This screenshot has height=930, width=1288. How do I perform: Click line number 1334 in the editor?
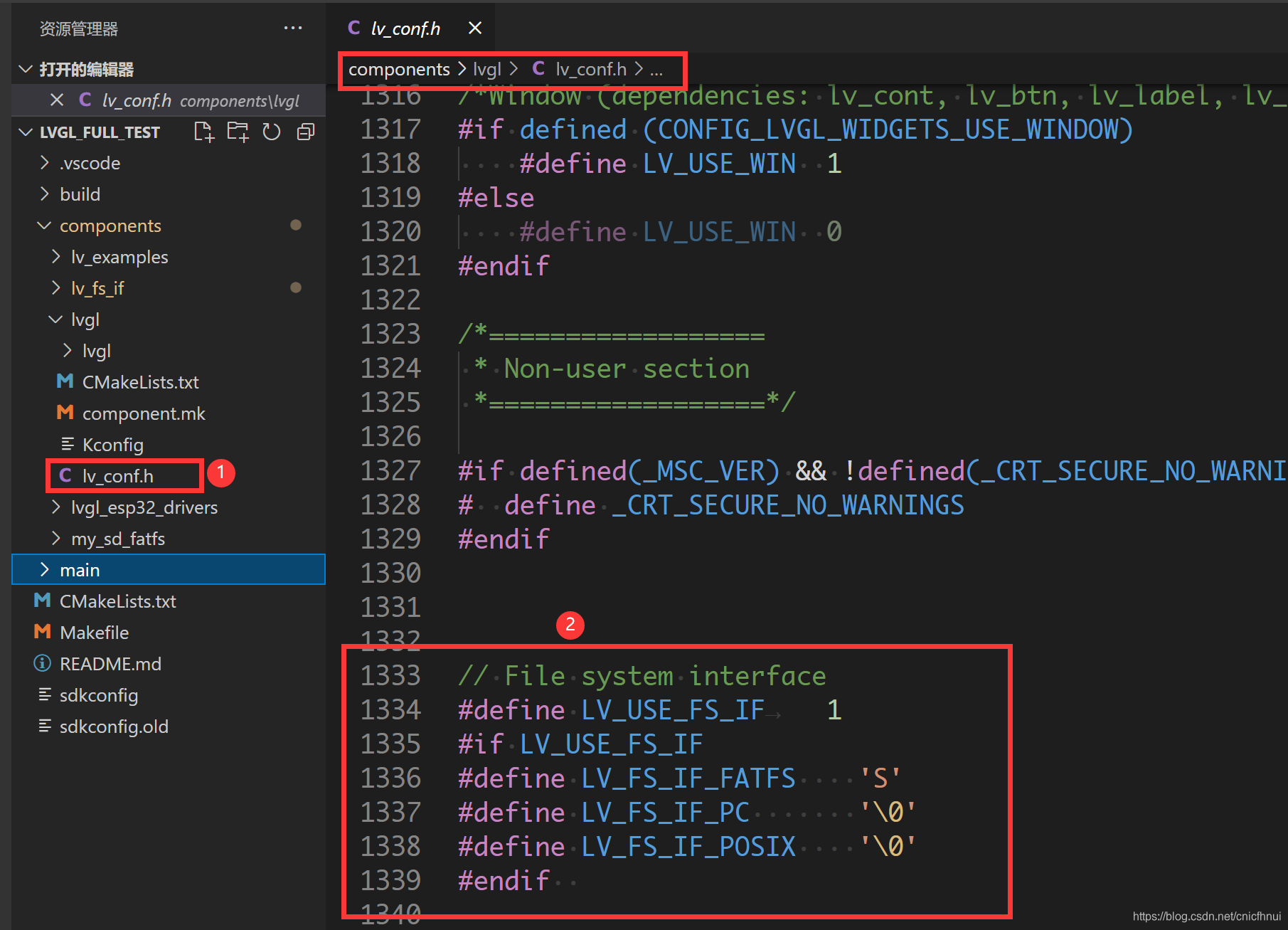coord(390,709)
